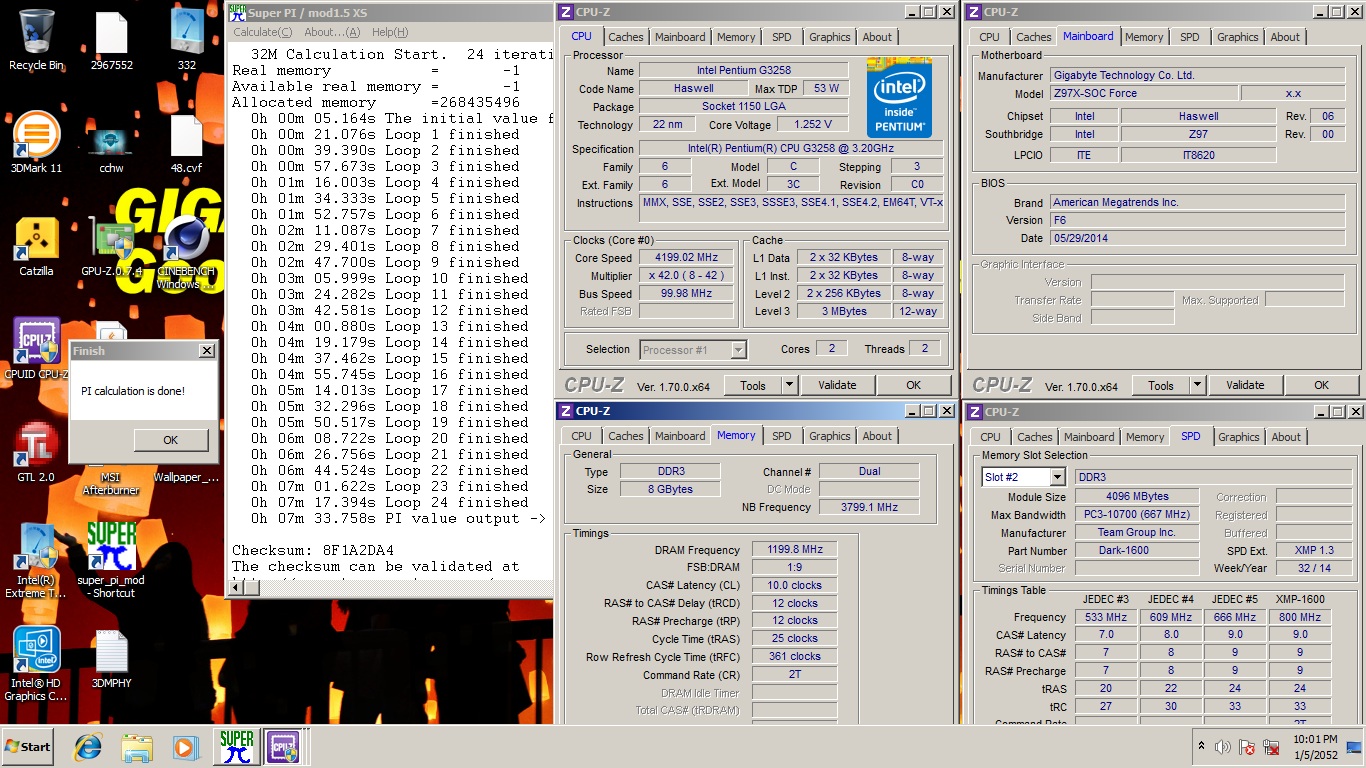The image size is (1366, 768).
Task: Click the Action Center flag tray icon
Action: click(1247, 747)
